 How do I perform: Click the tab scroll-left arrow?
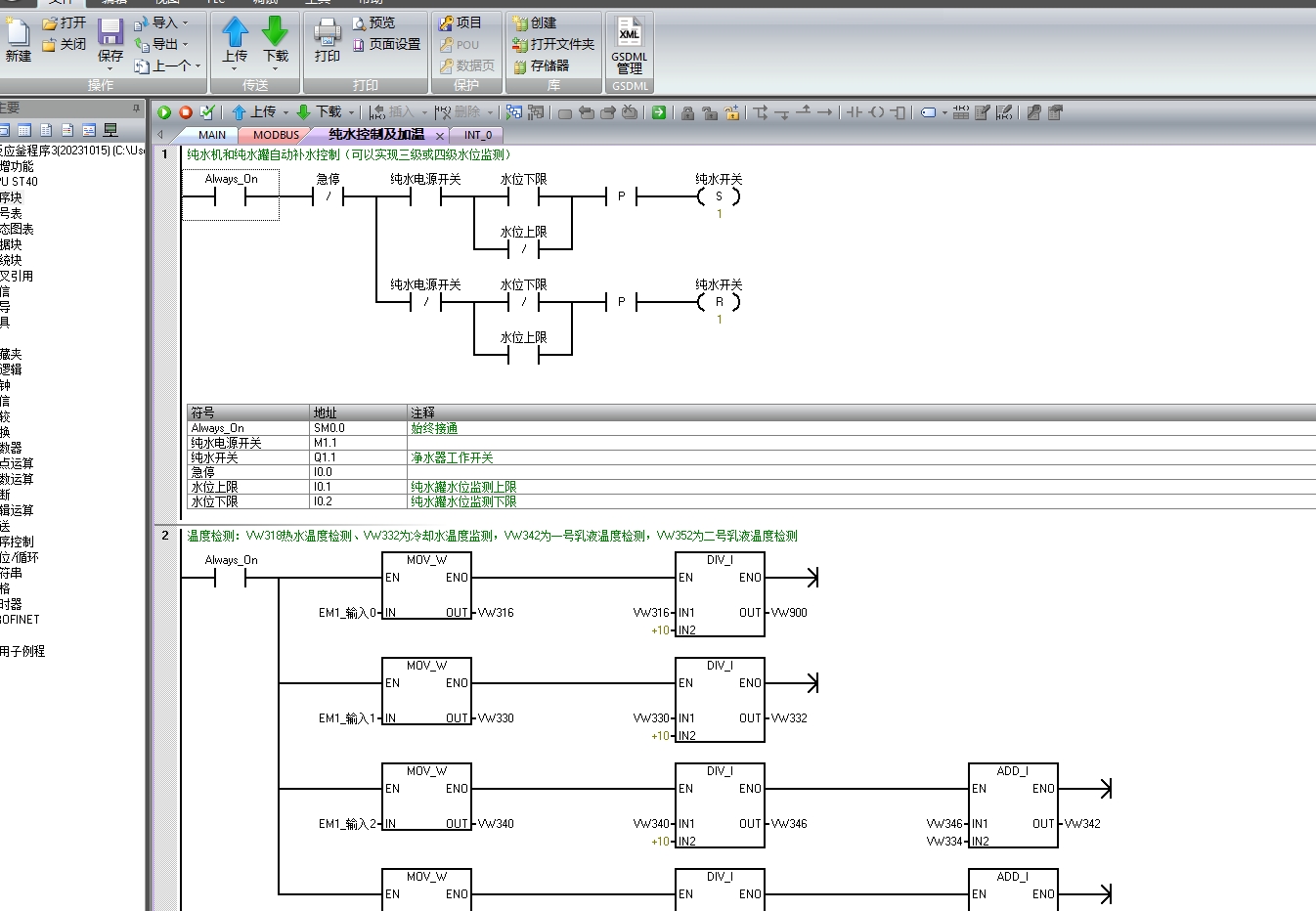point(160,135)
